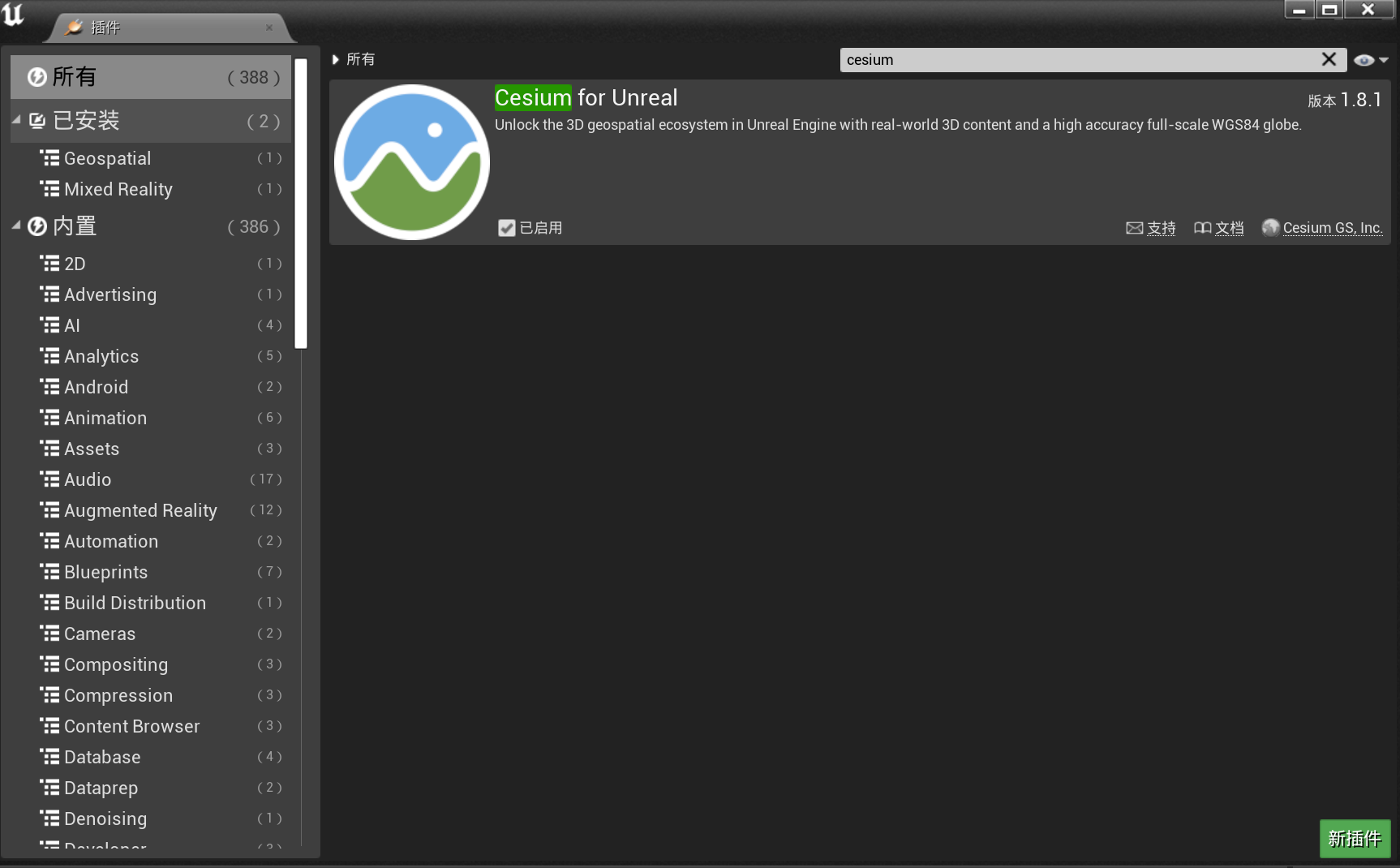Click the Unlock the 3D geospatial description text
The height and width of the screenshot is (868, 1400).
coord(898,125)
